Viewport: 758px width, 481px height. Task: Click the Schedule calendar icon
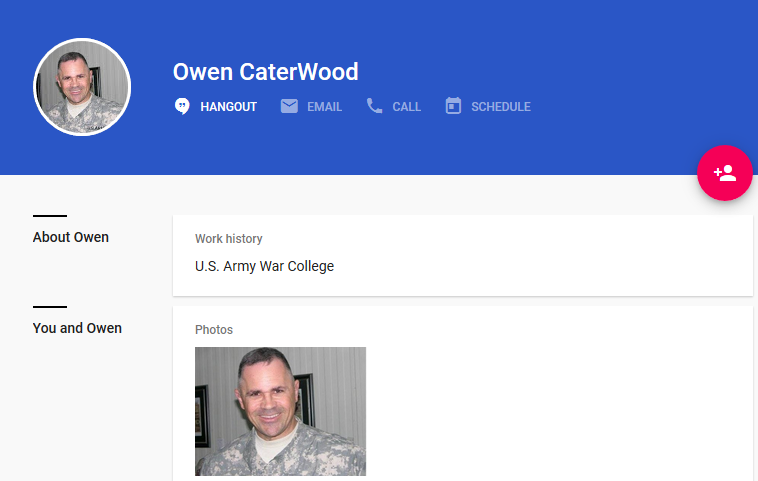coord(453,106)
